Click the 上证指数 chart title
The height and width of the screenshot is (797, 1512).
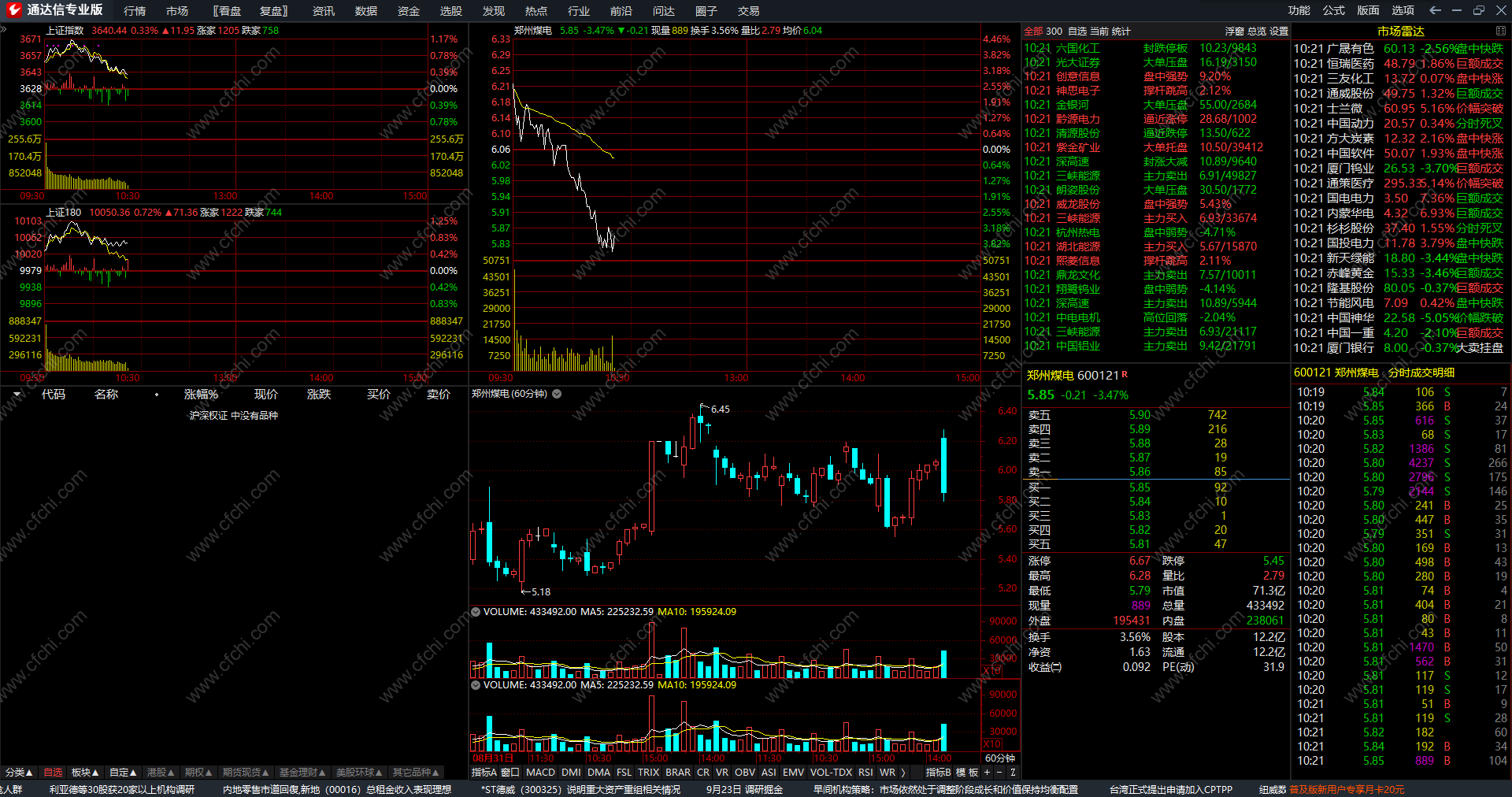[x=65, y=30]
